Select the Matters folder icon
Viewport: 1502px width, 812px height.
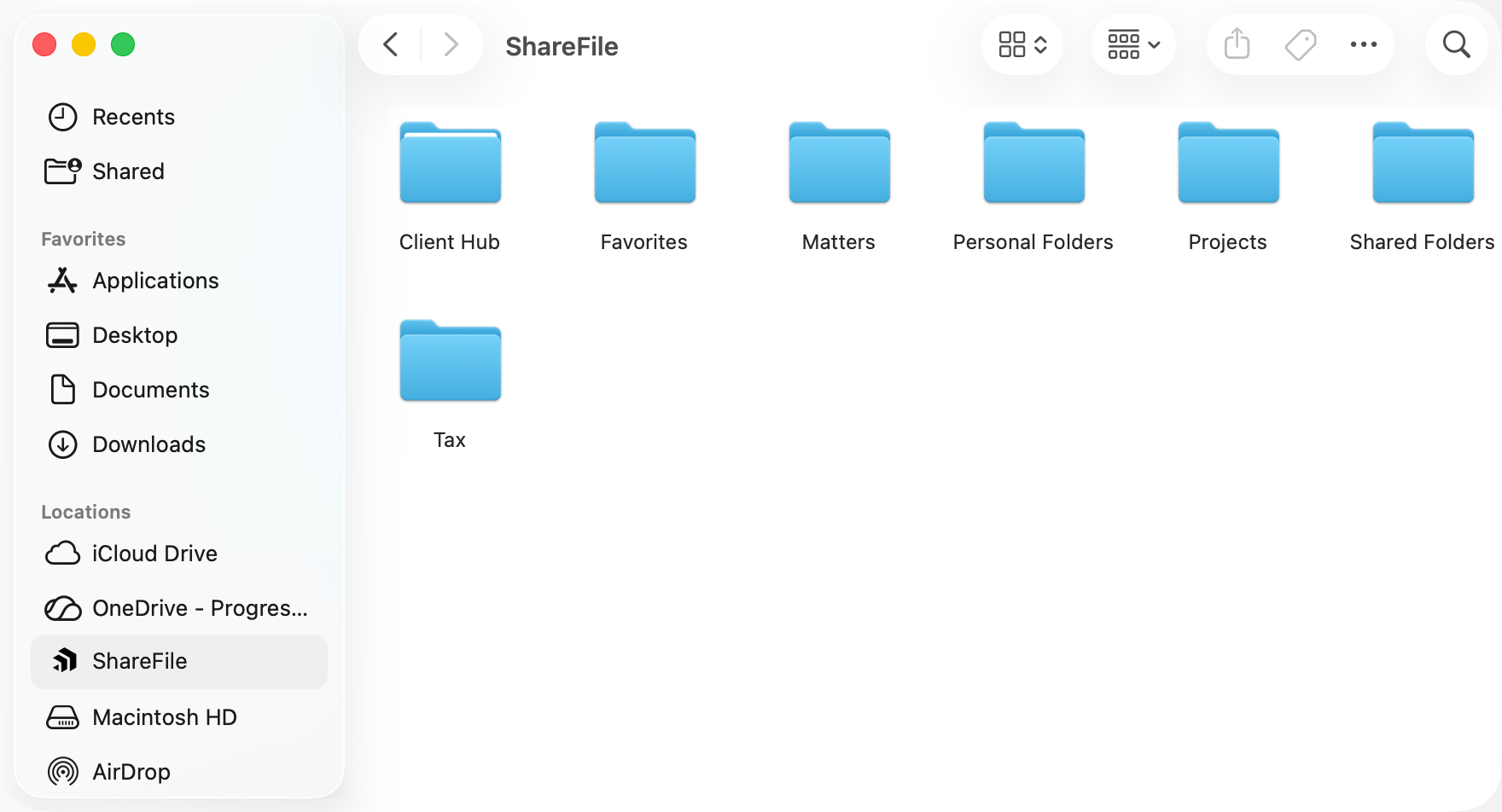[x=840, y=163]
